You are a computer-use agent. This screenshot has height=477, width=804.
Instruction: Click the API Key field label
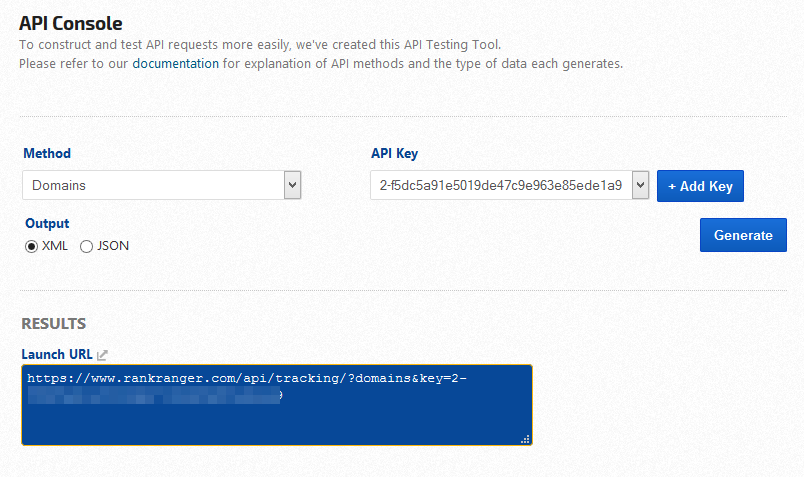[x=394, y=153]
